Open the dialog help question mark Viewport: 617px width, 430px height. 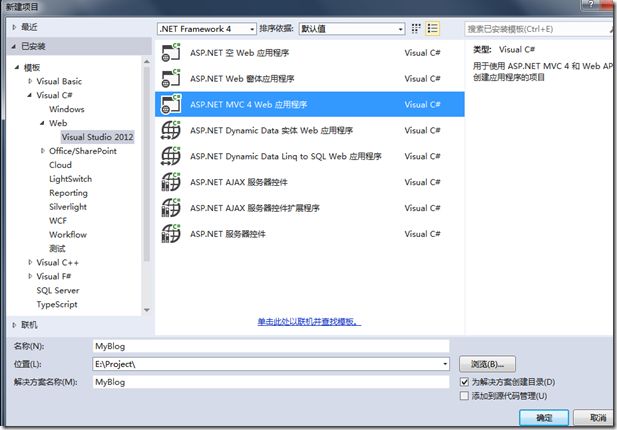[590, 4]
